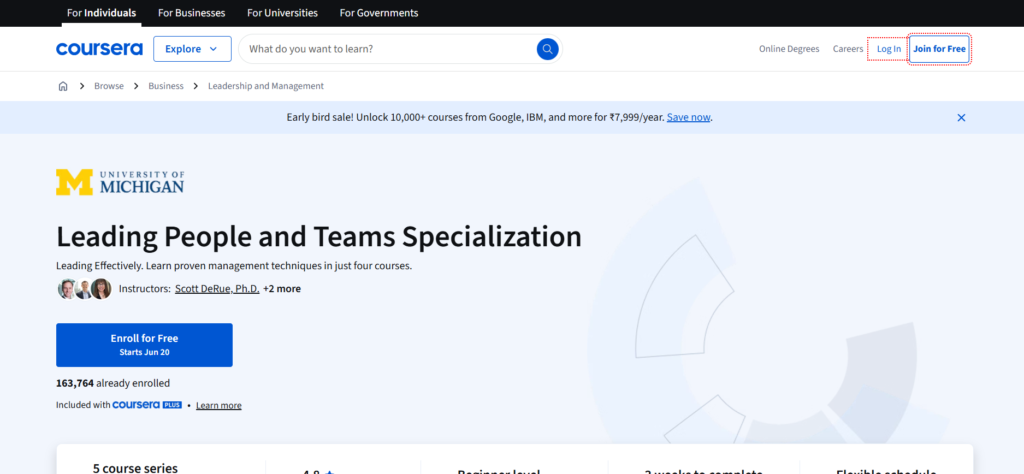Switch to For Individuals tab
Image resolution: width=1024 pixels, height=474 pixels.
(x=101, y=13)
